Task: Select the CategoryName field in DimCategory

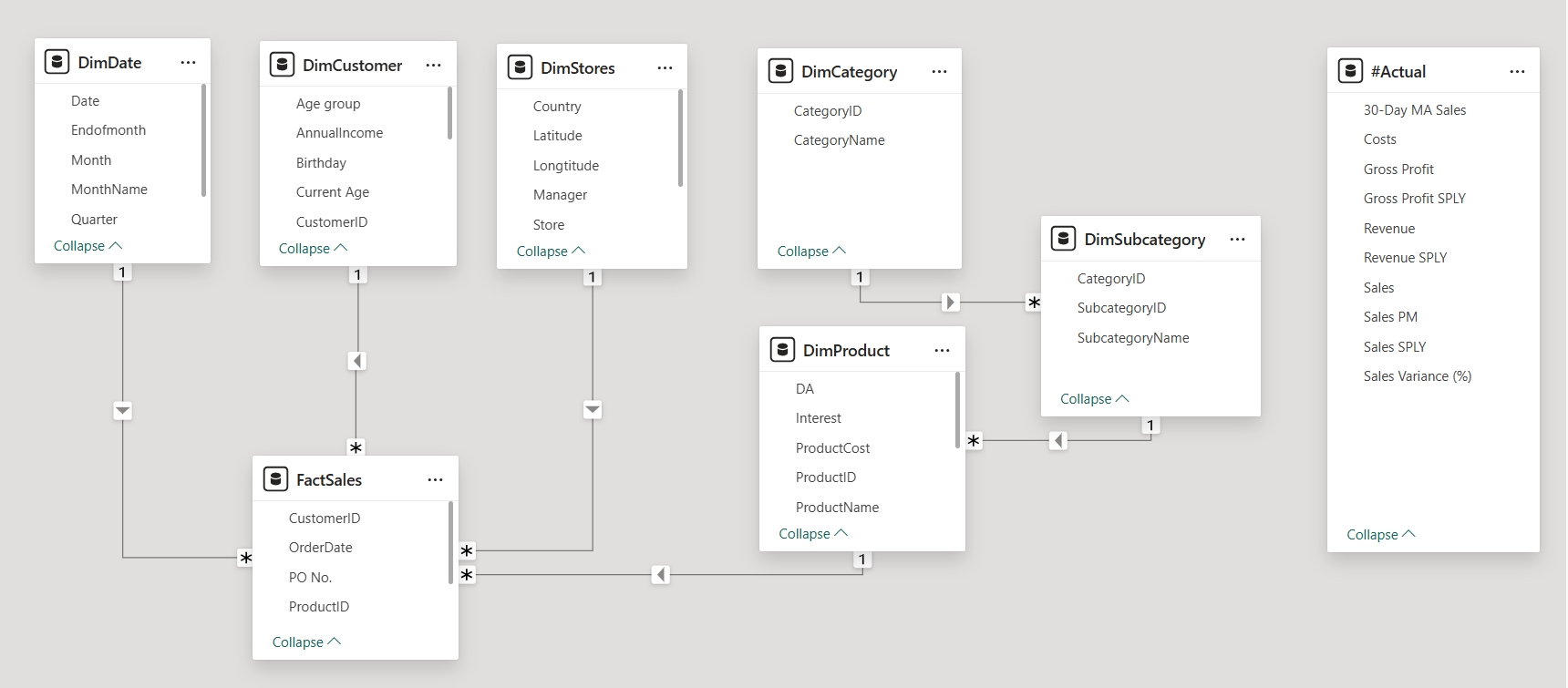Action: pos(839,140)
